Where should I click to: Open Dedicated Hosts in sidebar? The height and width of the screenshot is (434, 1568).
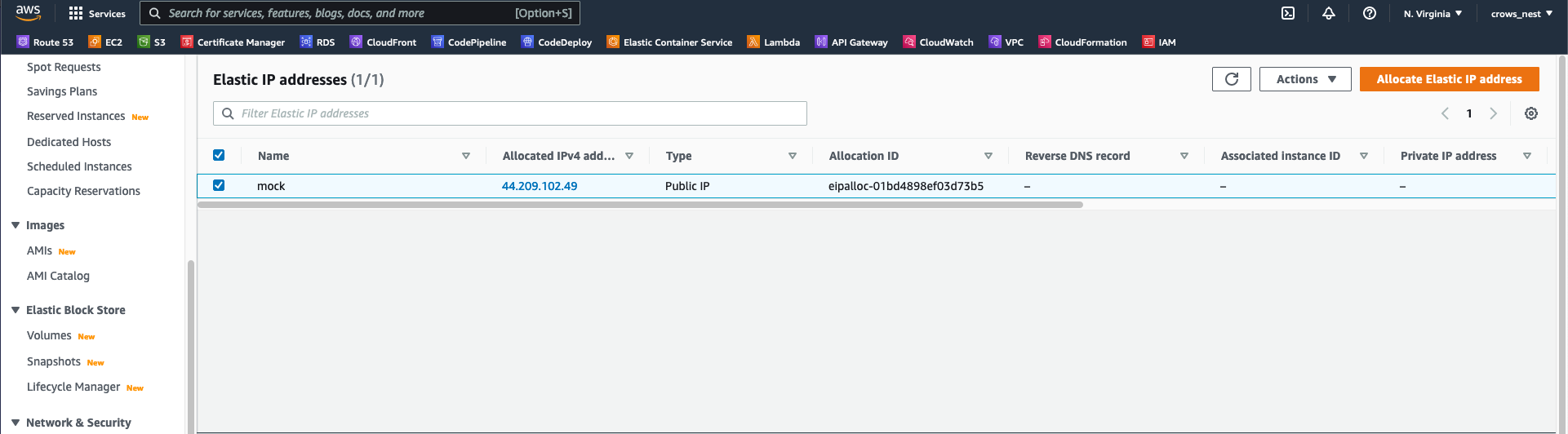pyautogui.click(x=69, y=142)
